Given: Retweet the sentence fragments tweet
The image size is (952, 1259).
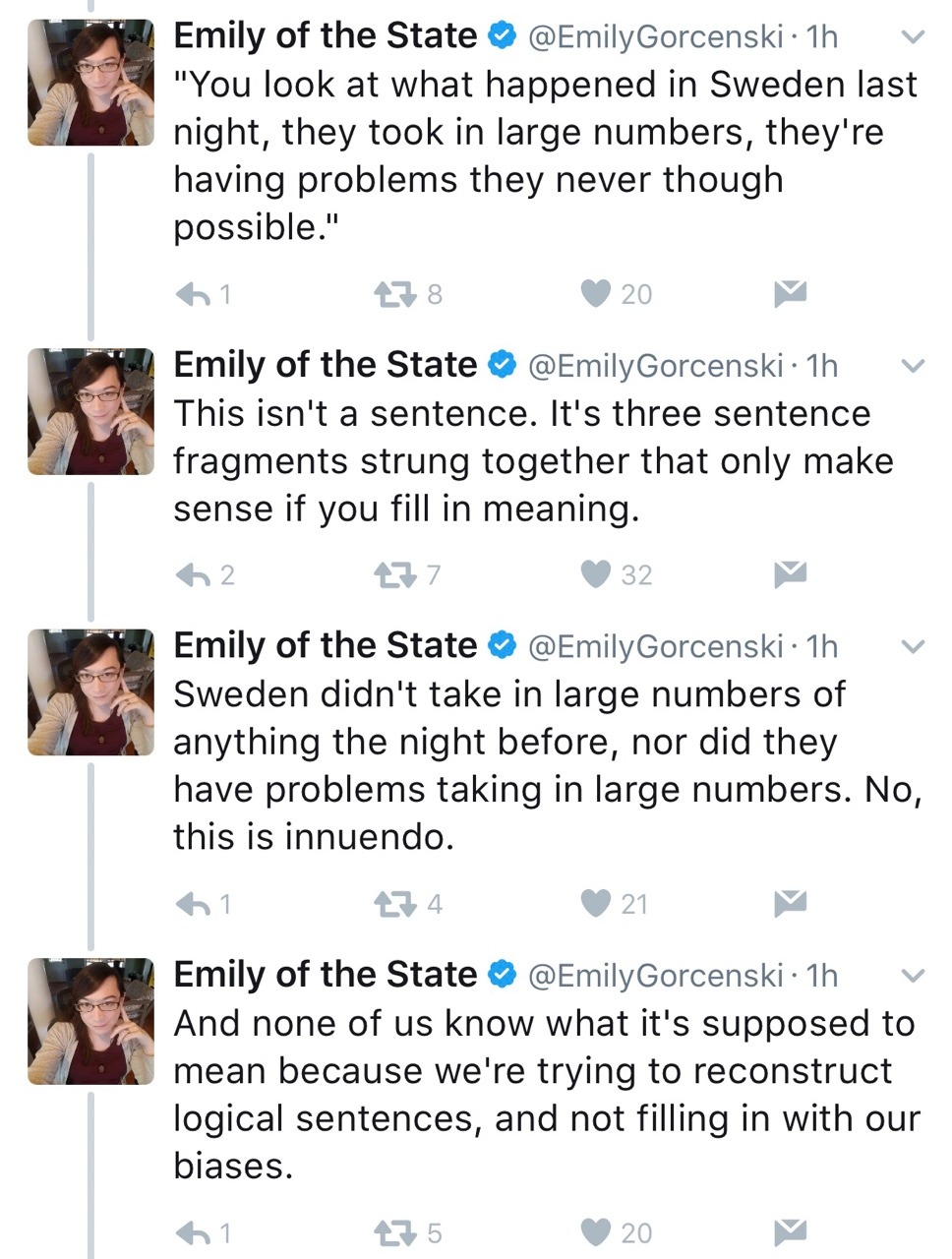Looking at the screenshot, I should 396,574.
